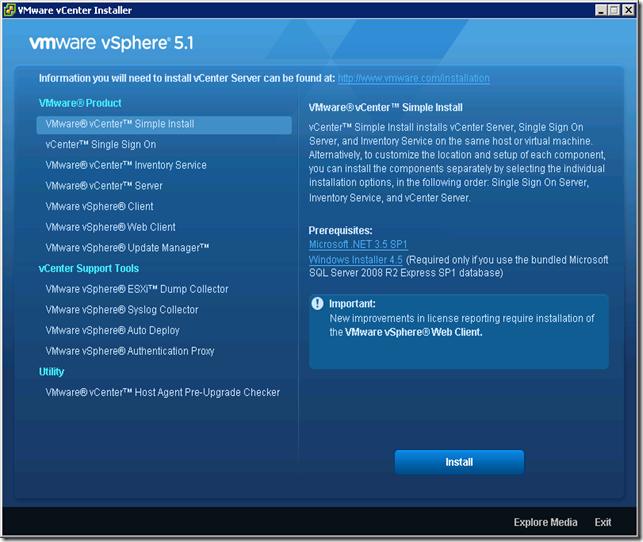Minimize the vCenter Installer window
This screenshot has width=643, height=542.
click(x=601, y=10)
